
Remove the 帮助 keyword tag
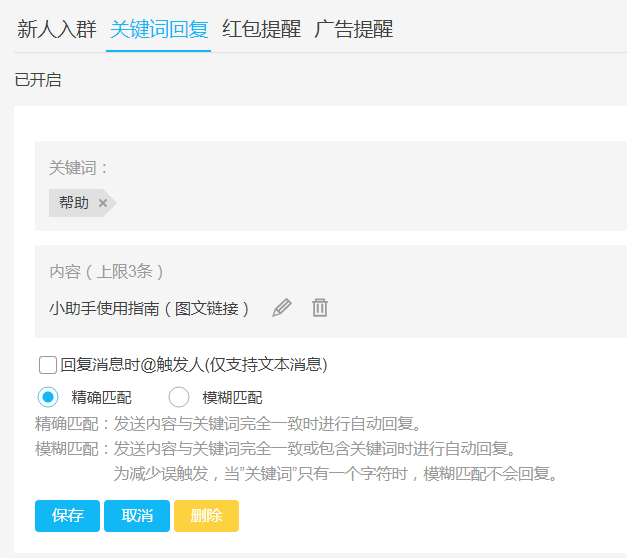[103, 203]
